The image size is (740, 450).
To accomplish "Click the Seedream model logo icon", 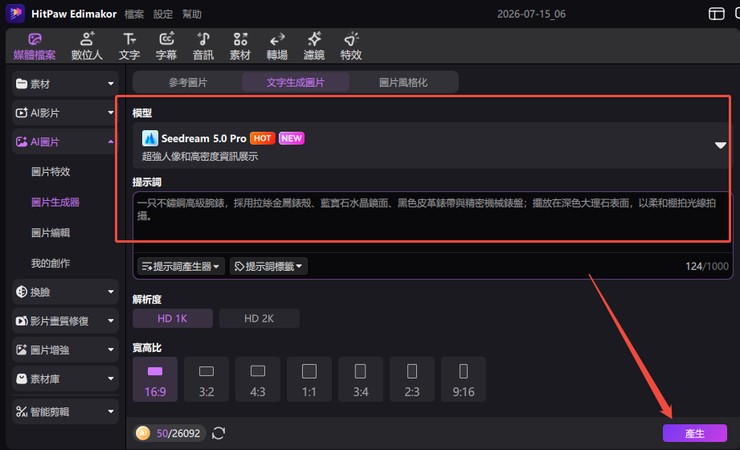I will click(150, 138).
